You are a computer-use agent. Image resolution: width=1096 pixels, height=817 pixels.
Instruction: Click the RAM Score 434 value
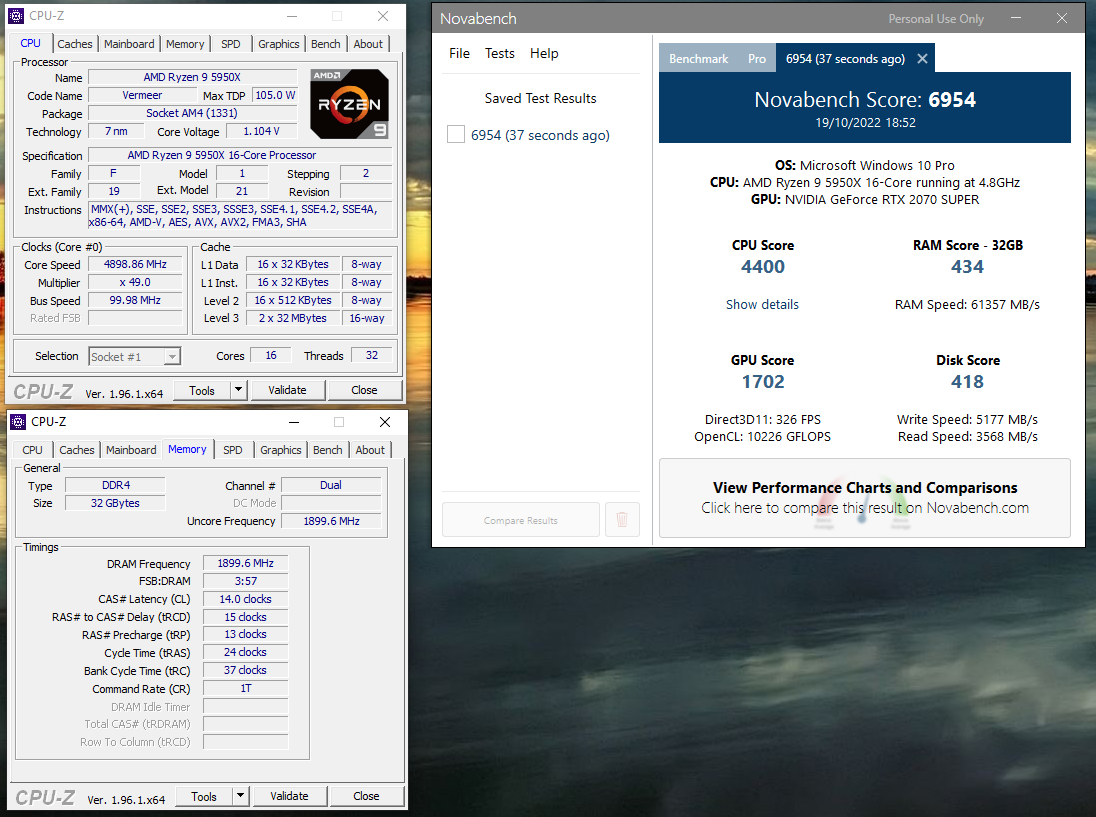967,266
